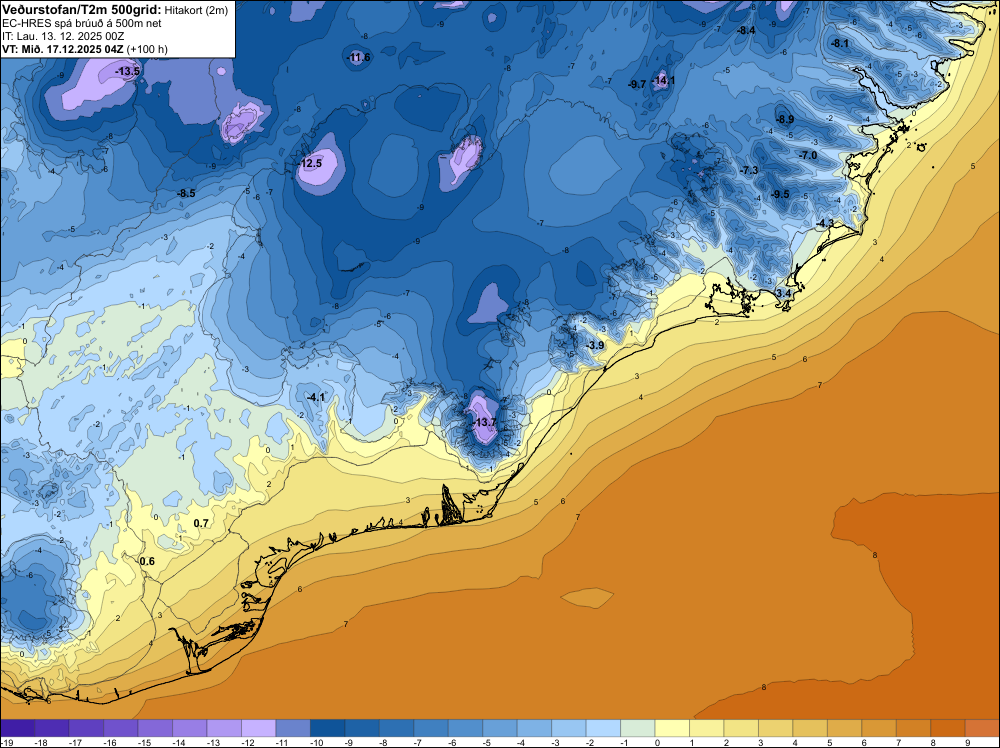Click the -8.5 temperature label
Viewport: 1000px width, 748px height.
click(x=186, y=193)
